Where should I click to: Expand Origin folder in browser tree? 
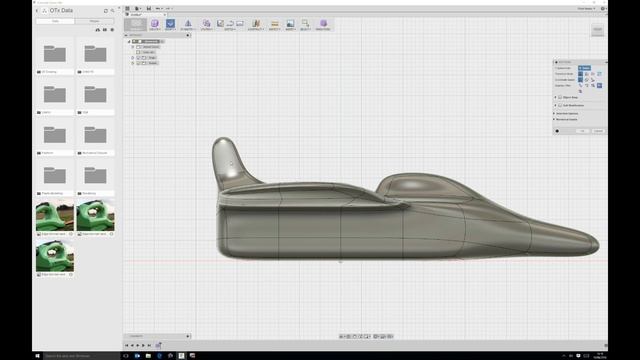pos(133,58)
